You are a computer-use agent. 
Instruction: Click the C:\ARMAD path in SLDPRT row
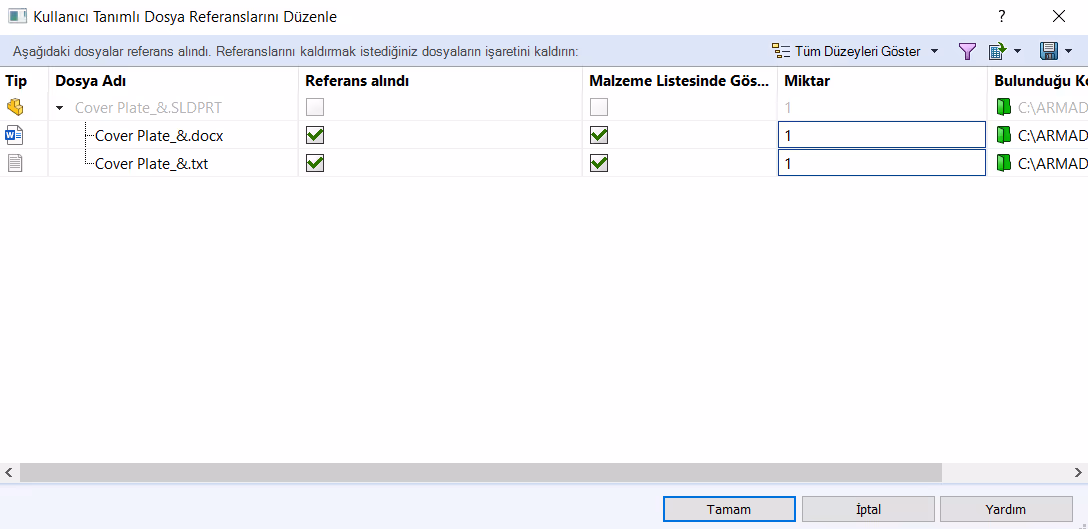(1052, 108)
